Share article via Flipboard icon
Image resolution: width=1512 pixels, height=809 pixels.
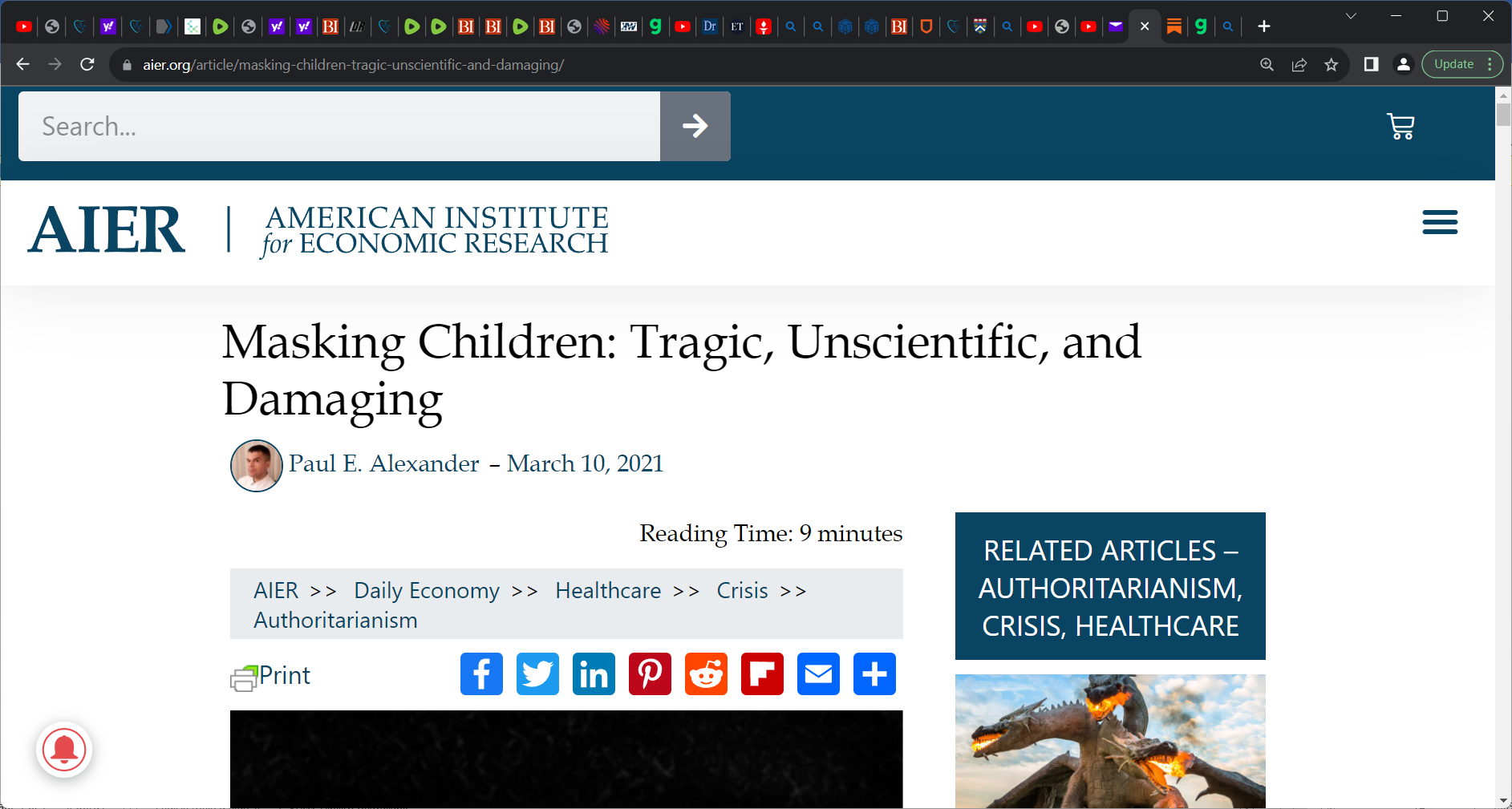coord(762,673)
